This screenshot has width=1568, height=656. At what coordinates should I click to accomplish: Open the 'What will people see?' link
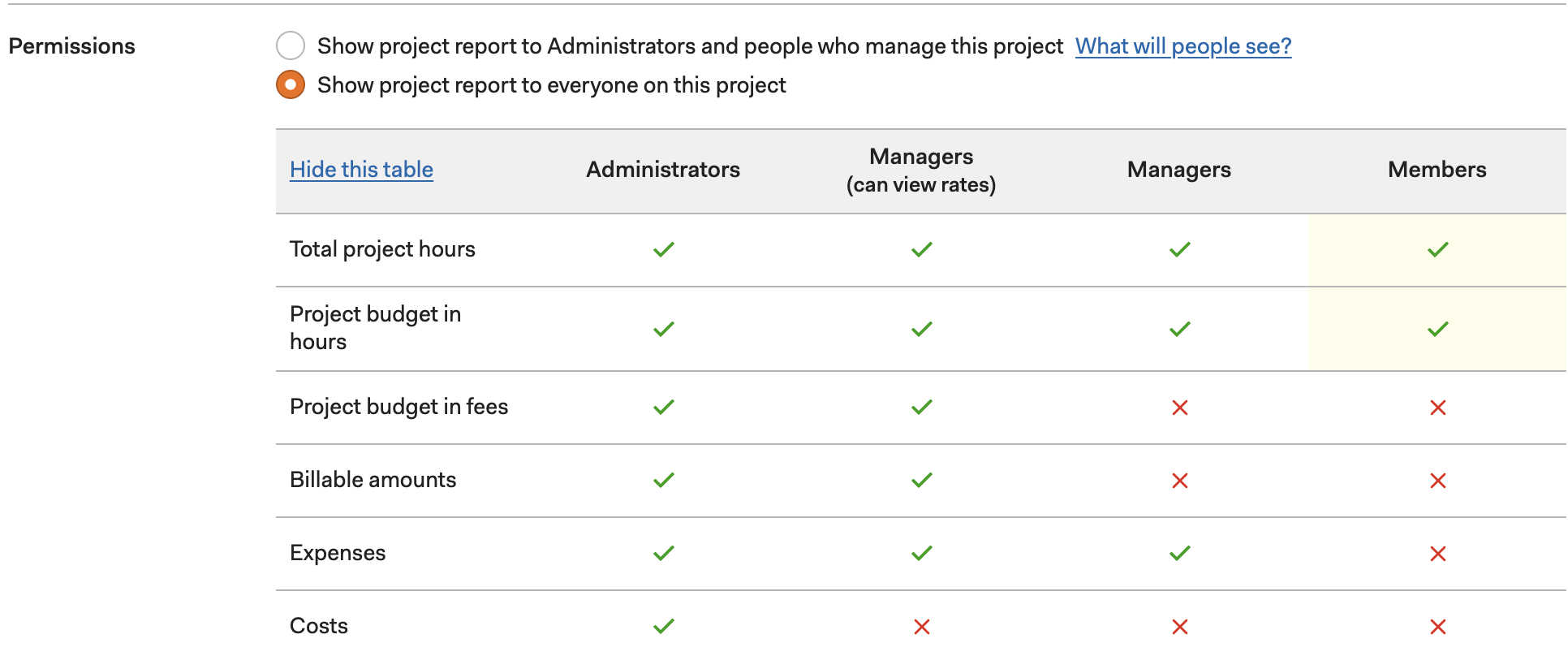point(1183,46)
